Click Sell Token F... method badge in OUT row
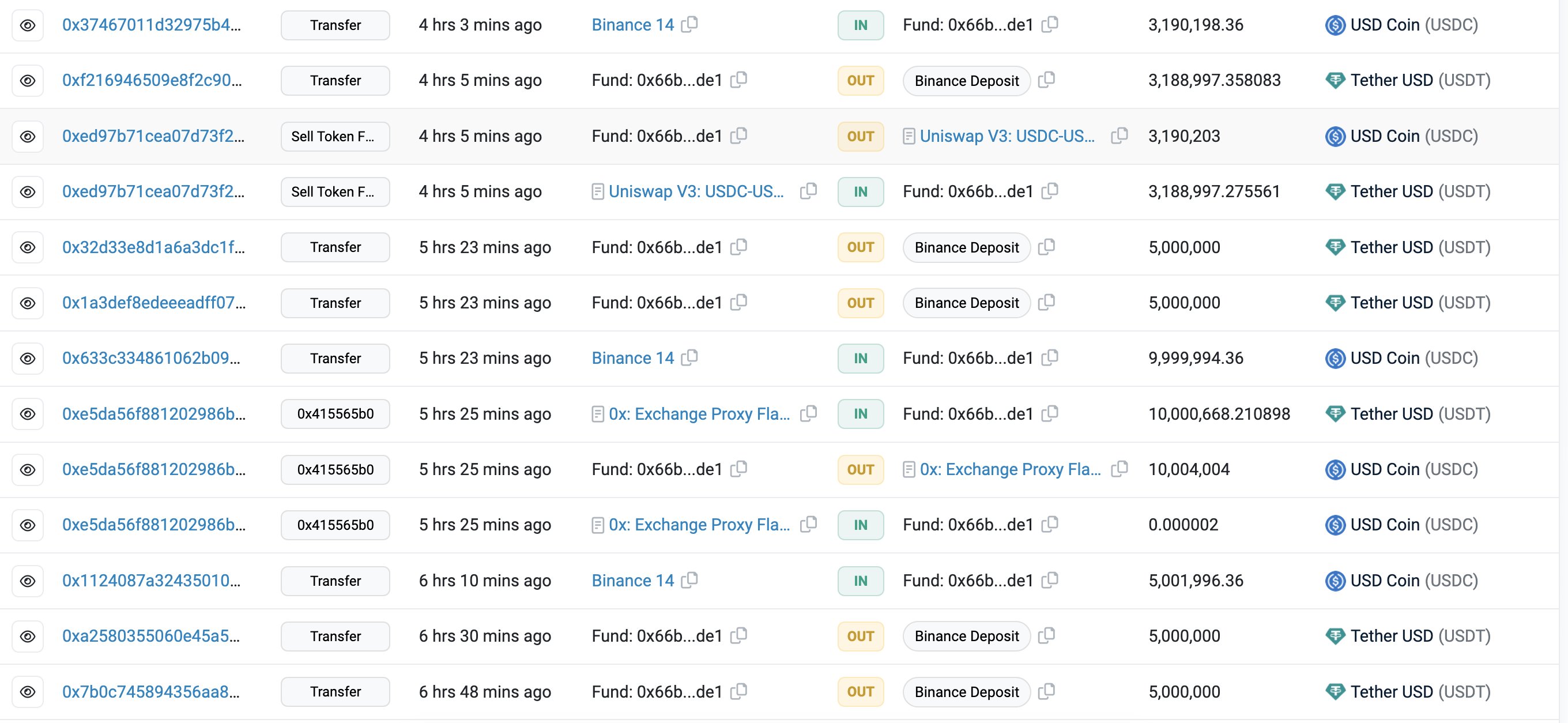Viewport: 1568px width, 723px height. point(335,136)
